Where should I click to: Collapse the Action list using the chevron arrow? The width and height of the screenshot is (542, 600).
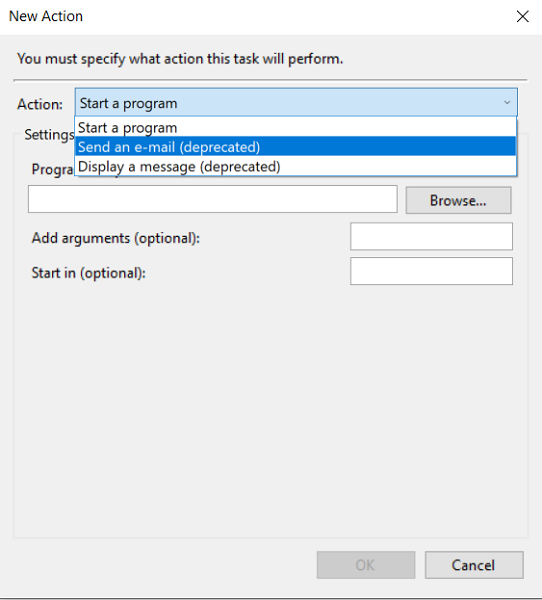(x=507, y=103)
